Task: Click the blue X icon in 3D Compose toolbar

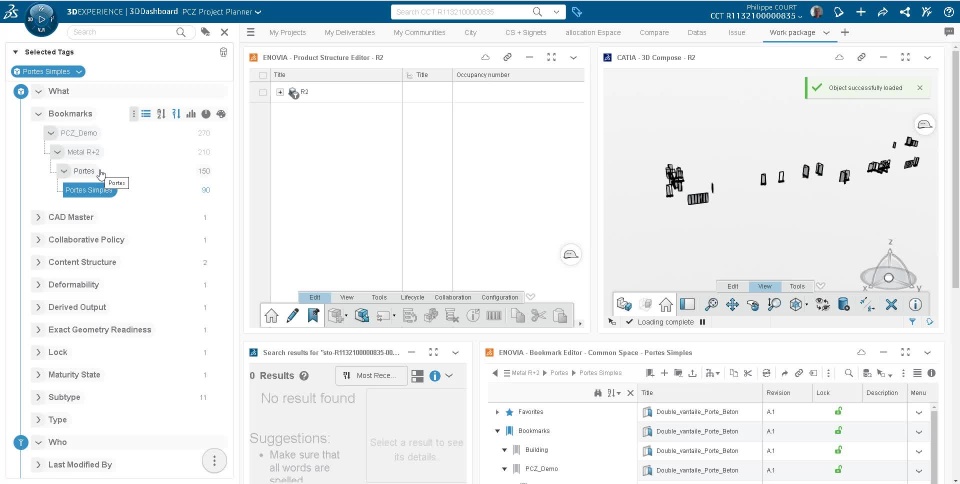Action: (891, 304)
